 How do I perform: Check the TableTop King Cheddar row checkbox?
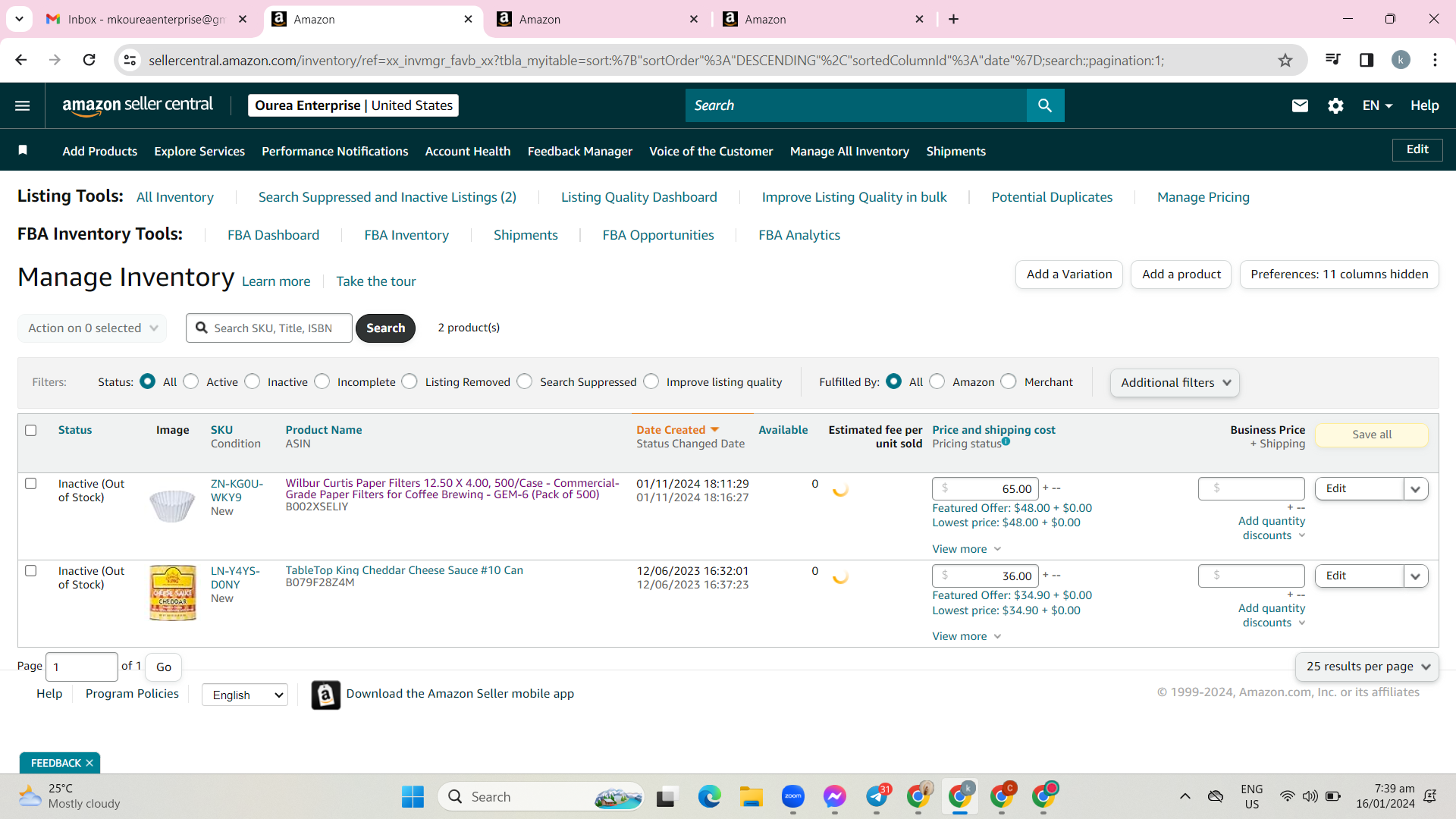pos(31,570)
